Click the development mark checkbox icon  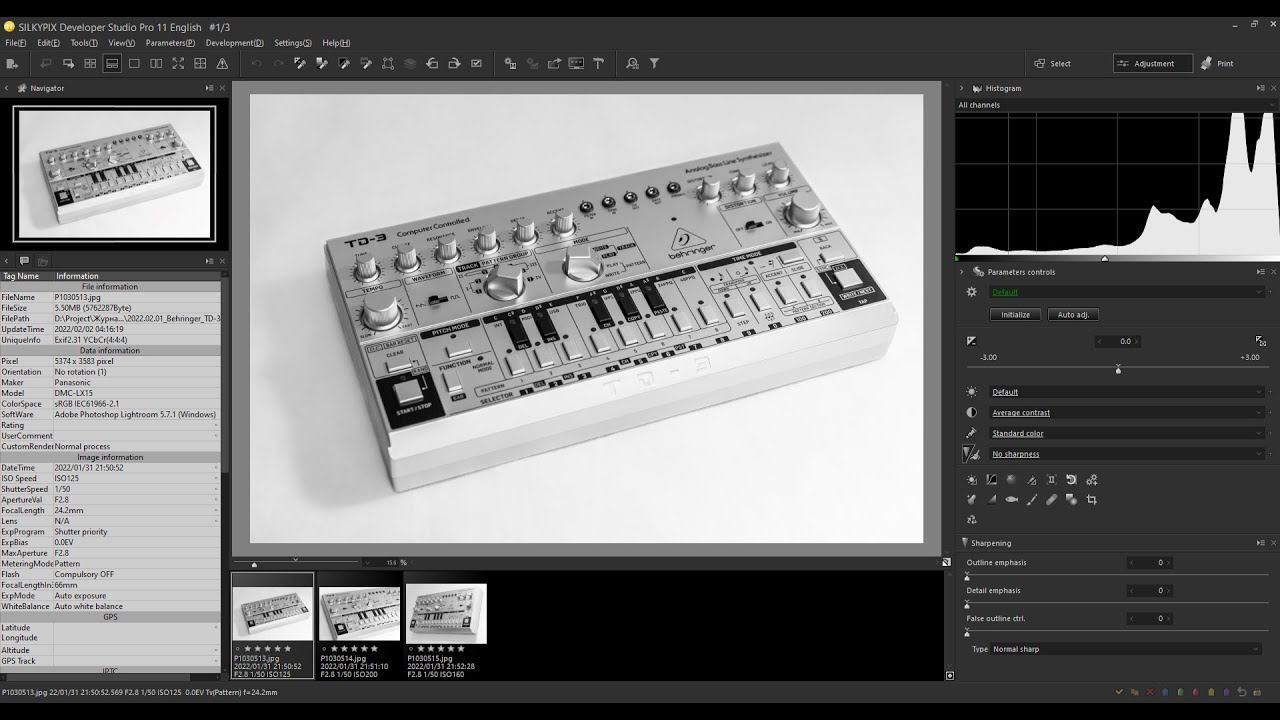coord(476,63)
